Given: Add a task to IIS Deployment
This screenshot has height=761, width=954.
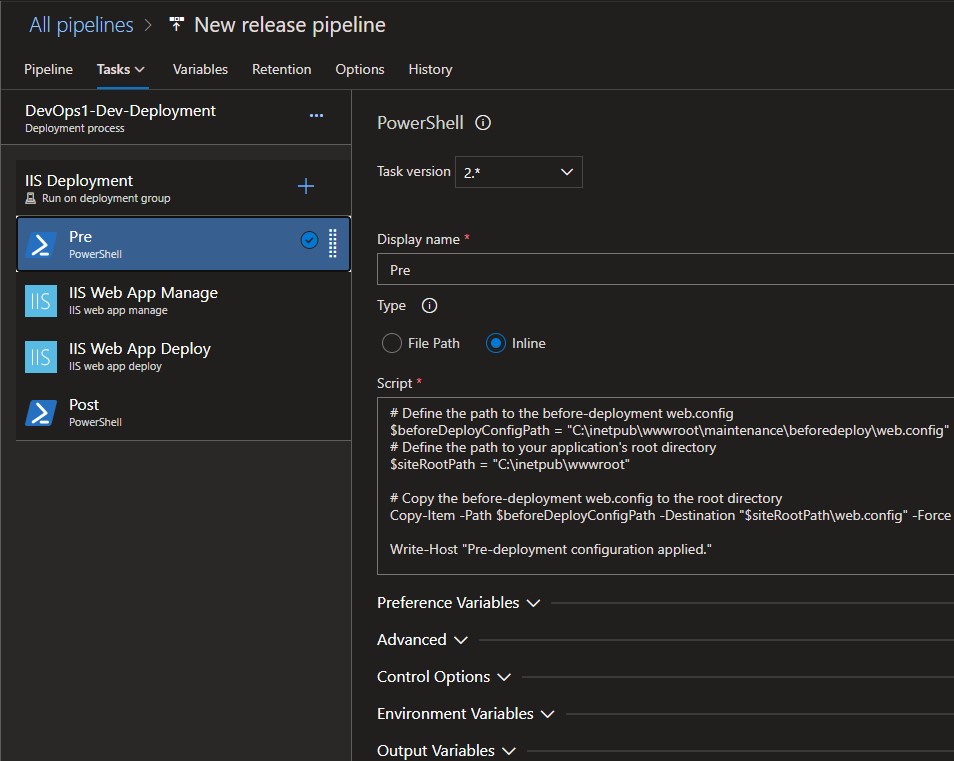Looking at the screenshot, I should coord(305,186).
